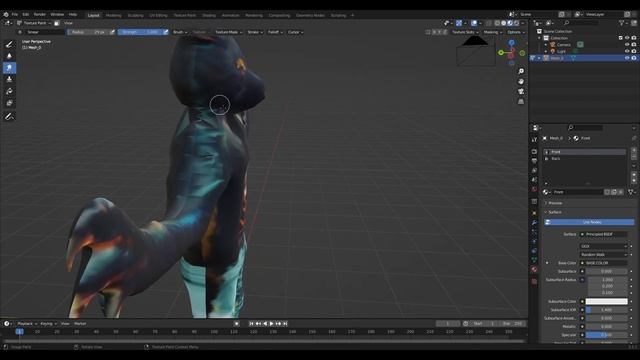Hide Mesh_0 using its eye icon
640x360 pixels.
pos(627,58)
